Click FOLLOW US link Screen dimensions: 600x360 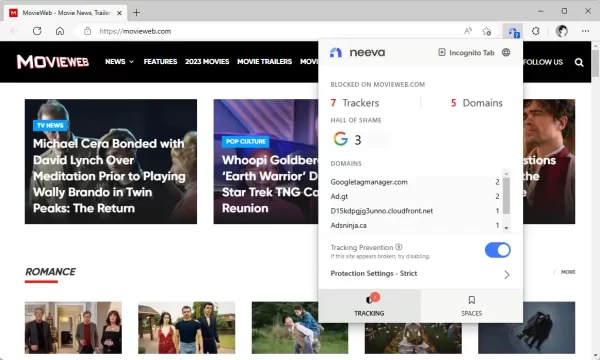[543, 62]
